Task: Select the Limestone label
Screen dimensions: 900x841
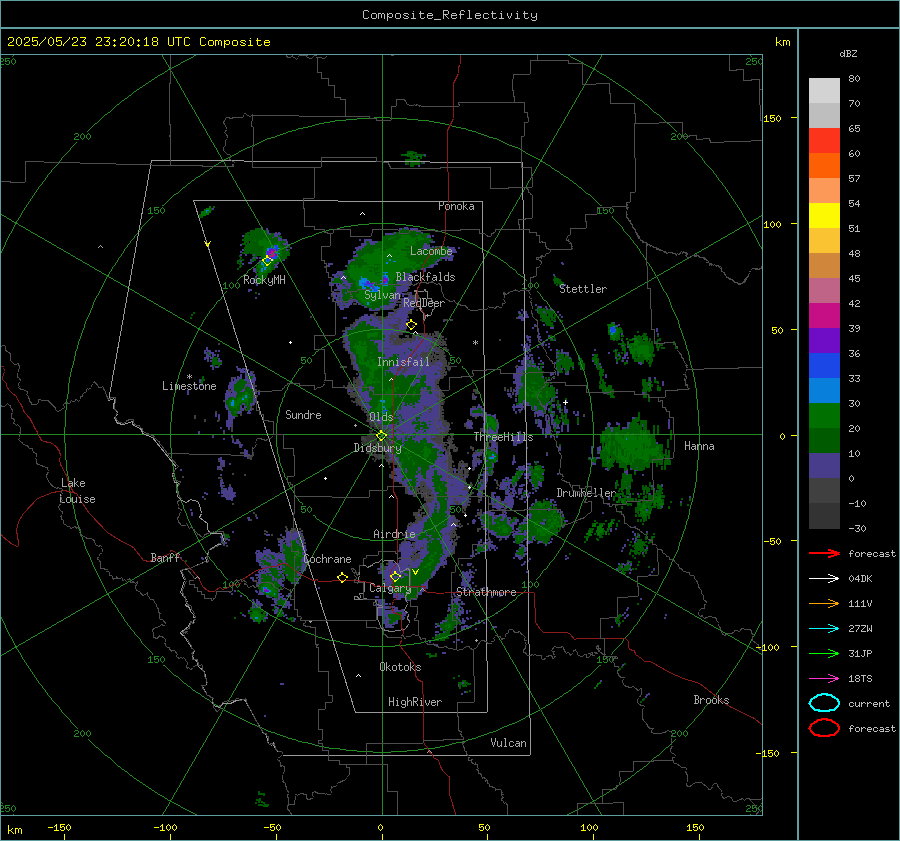Action: 189,386
